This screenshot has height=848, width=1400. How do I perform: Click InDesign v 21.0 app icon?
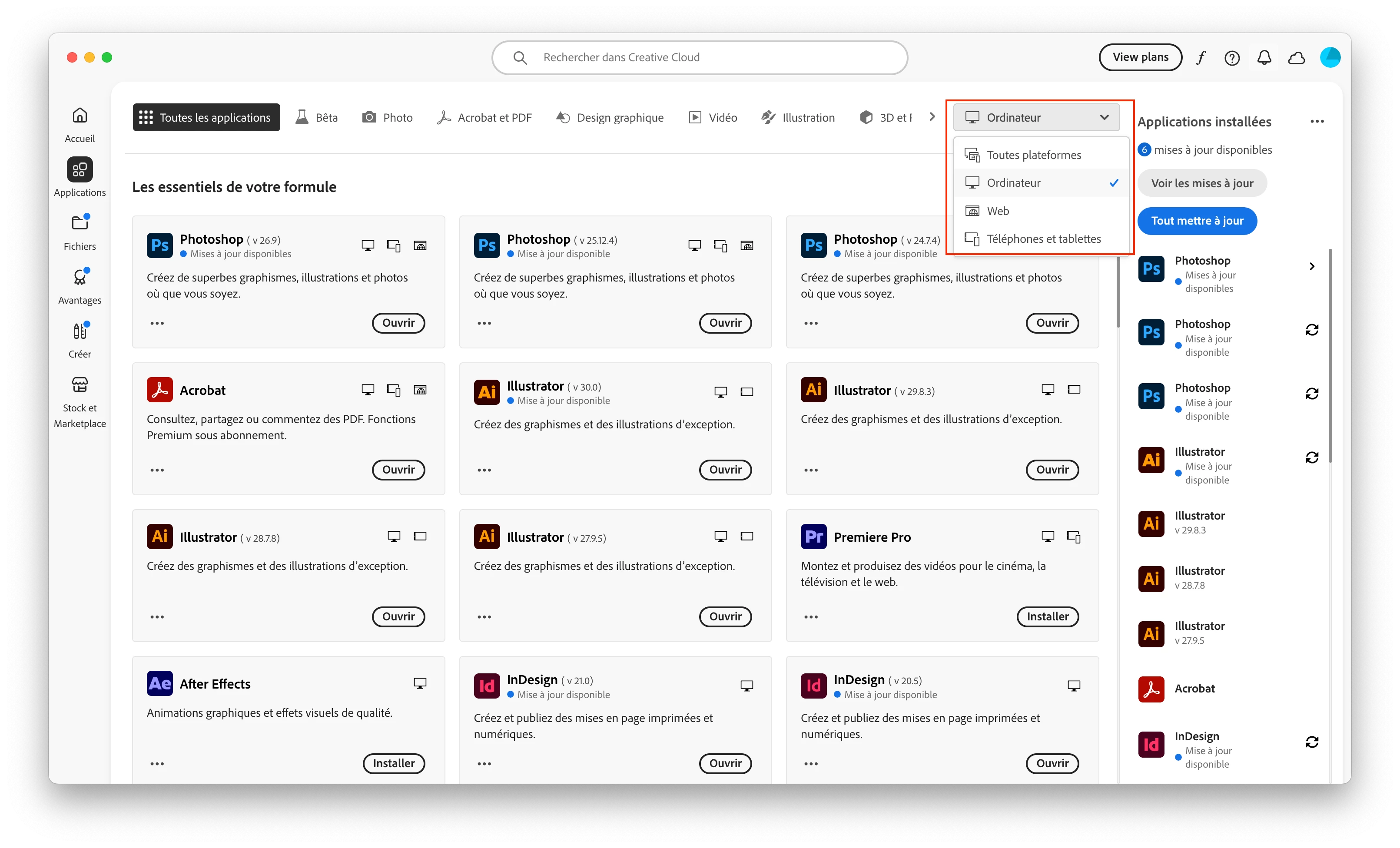coord(487,686)
